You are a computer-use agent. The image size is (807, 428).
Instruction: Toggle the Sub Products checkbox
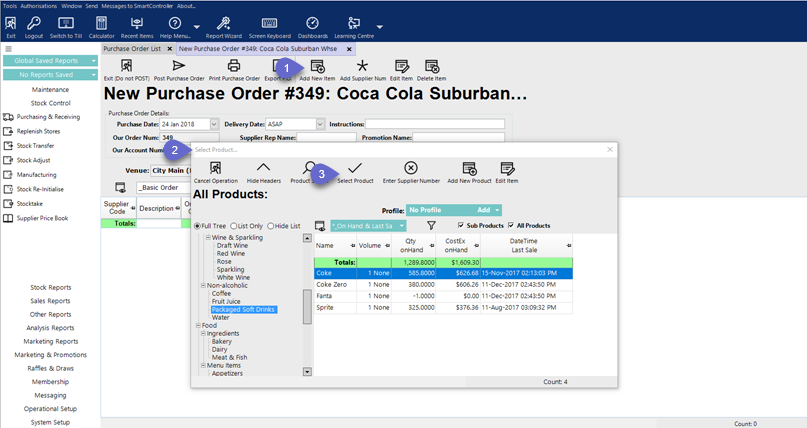460,226
